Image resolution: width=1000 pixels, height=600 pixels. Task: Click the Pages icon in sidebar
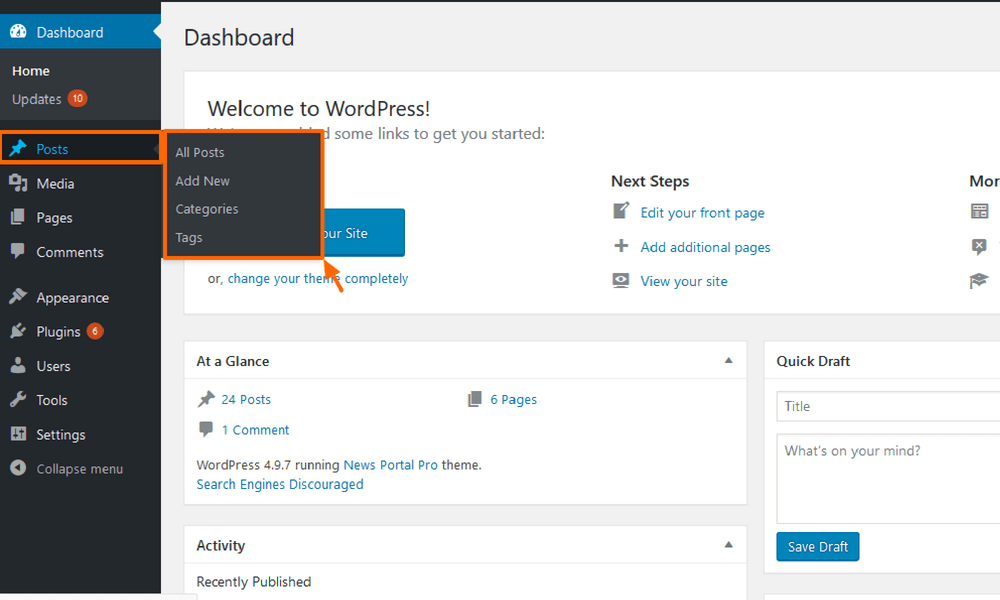[x=18, y=218]
